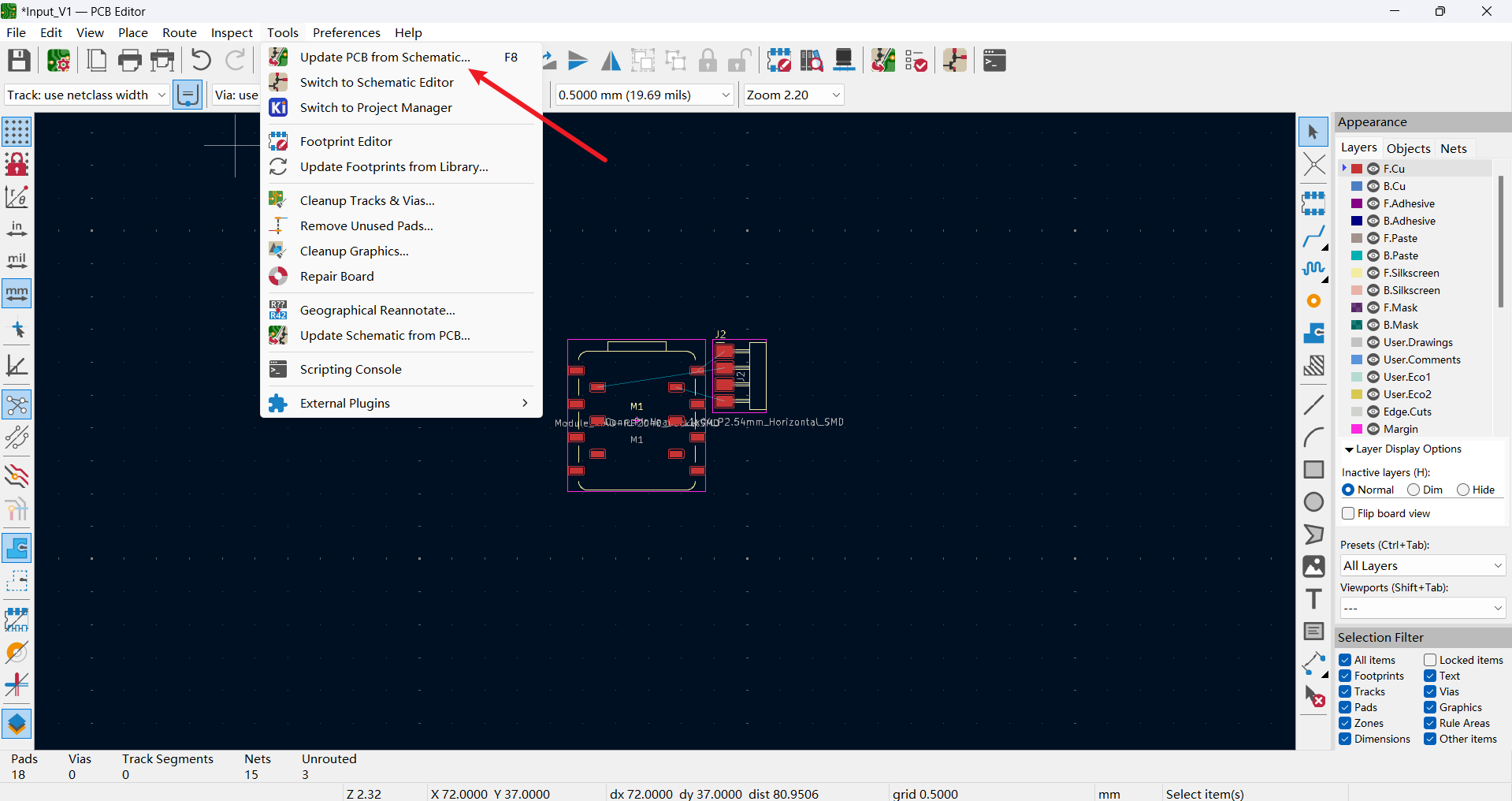Select the Draw Arc tool
Image resolution: width=1512 pixels, height=801 pixels.
pos(1313,437)
